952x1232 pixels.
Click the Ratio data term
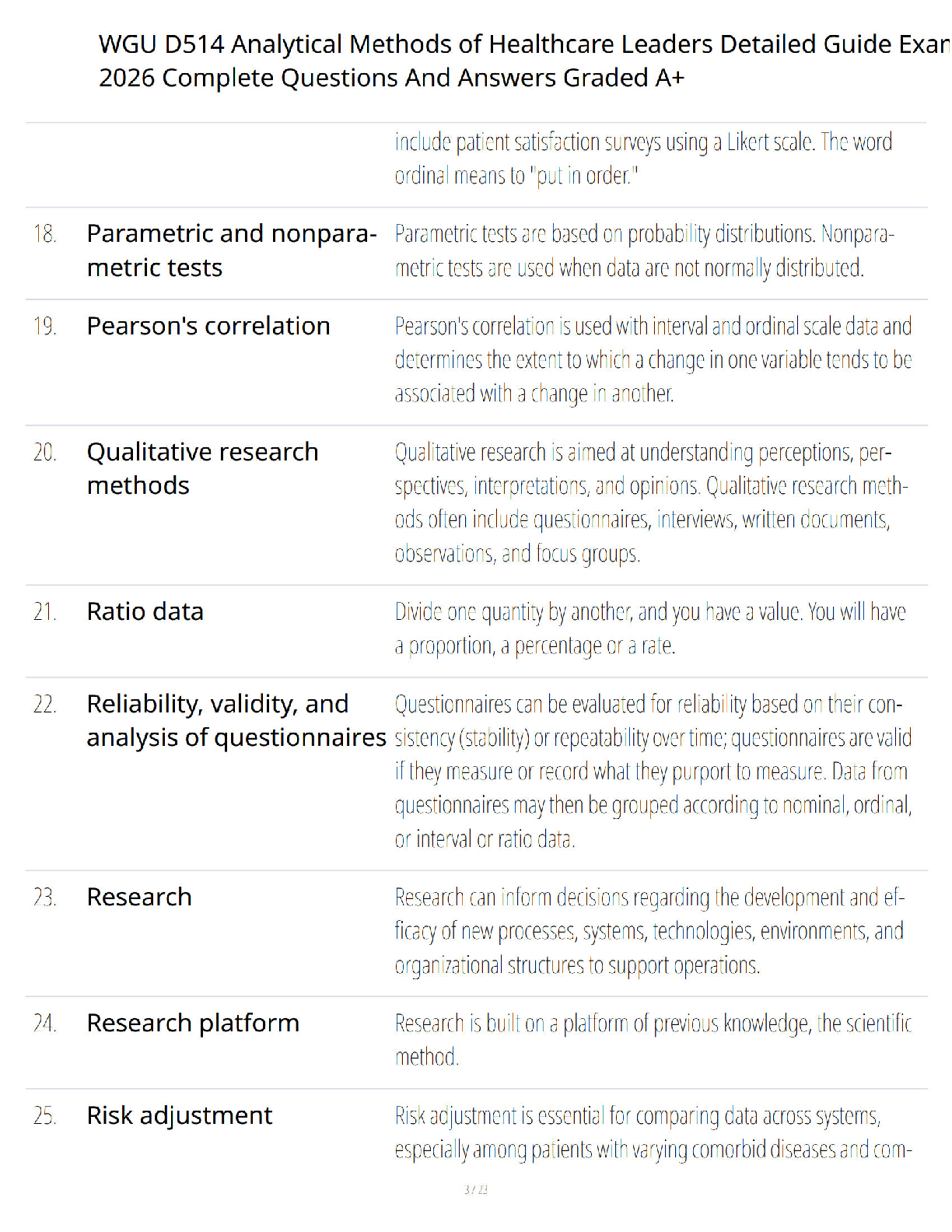pos(145,611)
